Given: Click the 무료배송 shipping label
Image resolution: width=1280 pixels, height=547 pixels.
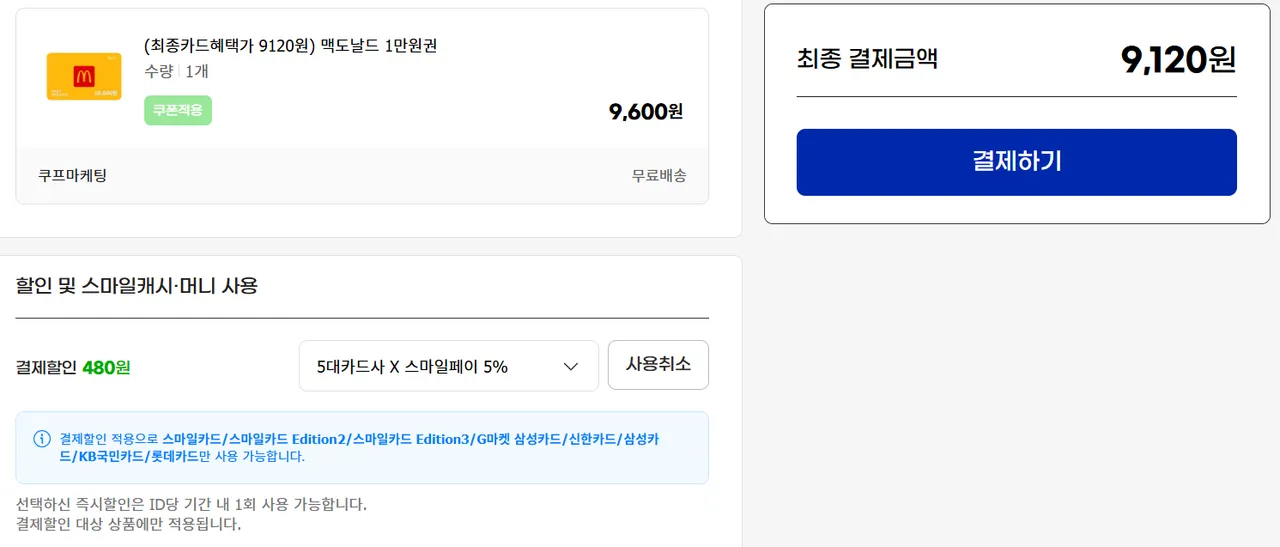Looking at the screenshot, I should click(x=659, y=175).
